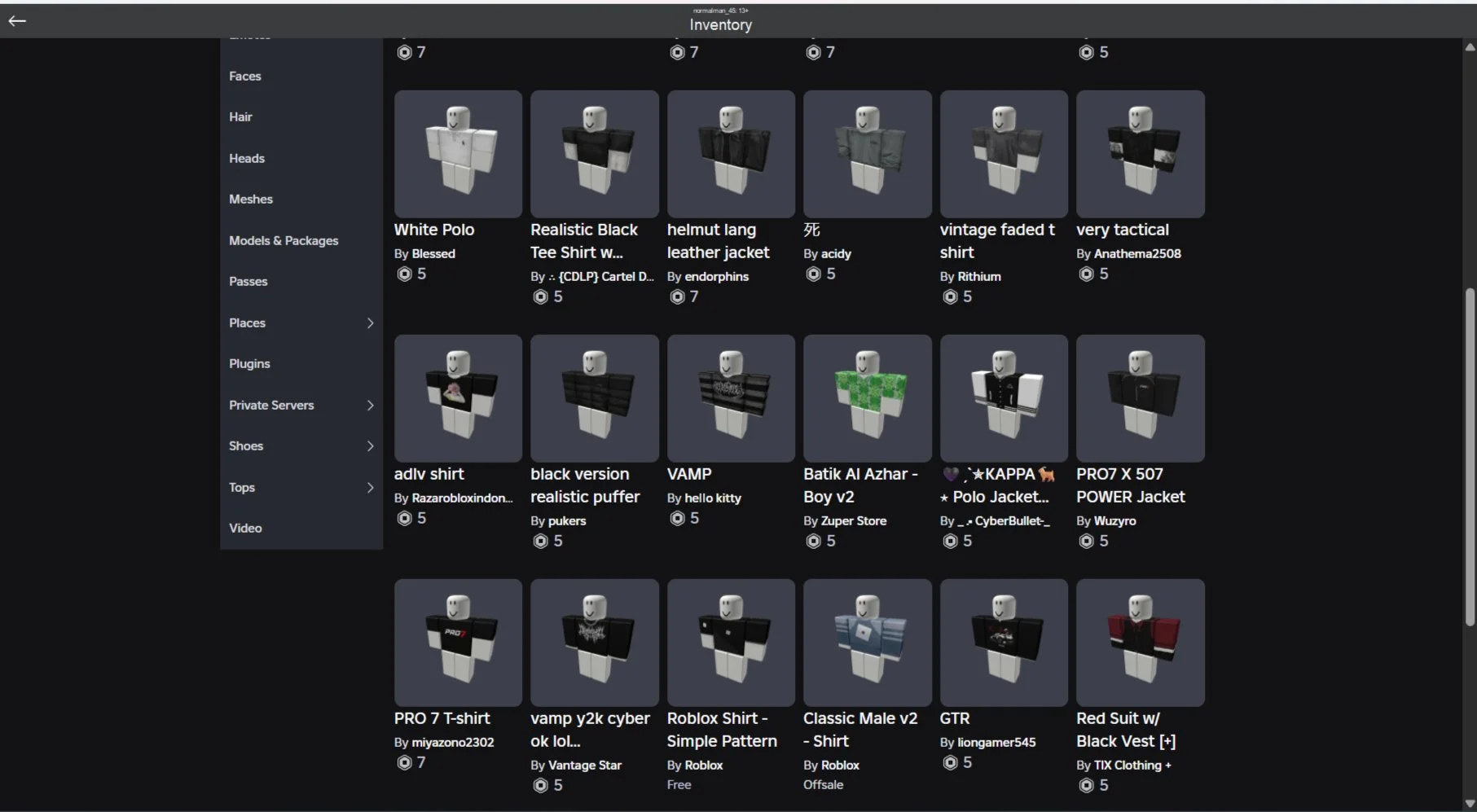
Task: Expand the Shoes category chevron
Action: (x=370, y=446)
